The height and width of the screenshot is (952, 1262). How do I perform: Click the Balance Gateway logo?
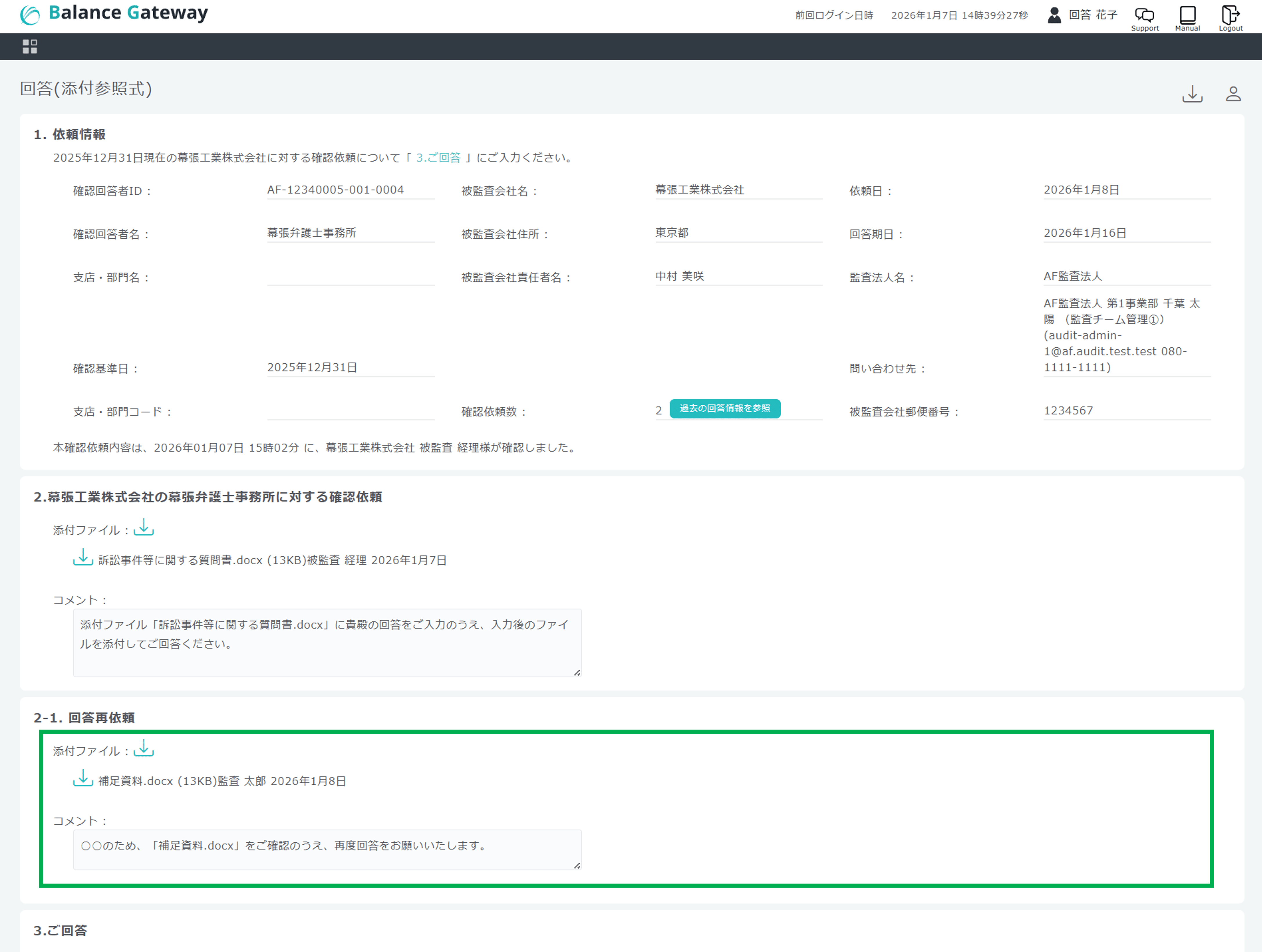coord(114,14)
